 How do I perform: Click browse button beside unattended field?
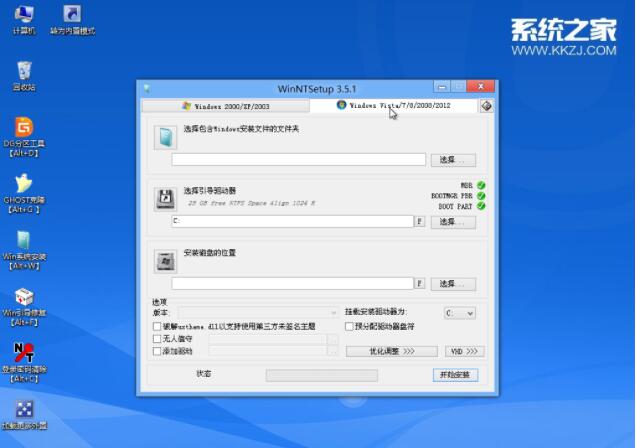(x=333, y=339)
